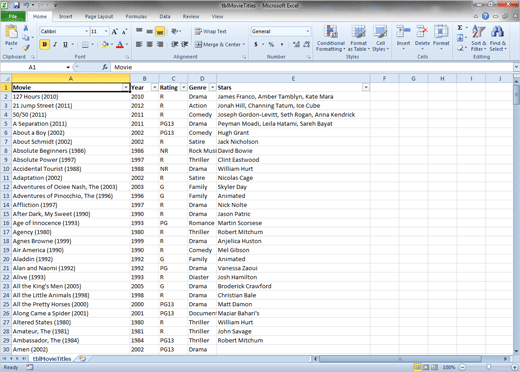Select column E header
520x372 pixels.
[x=293, y=79]
